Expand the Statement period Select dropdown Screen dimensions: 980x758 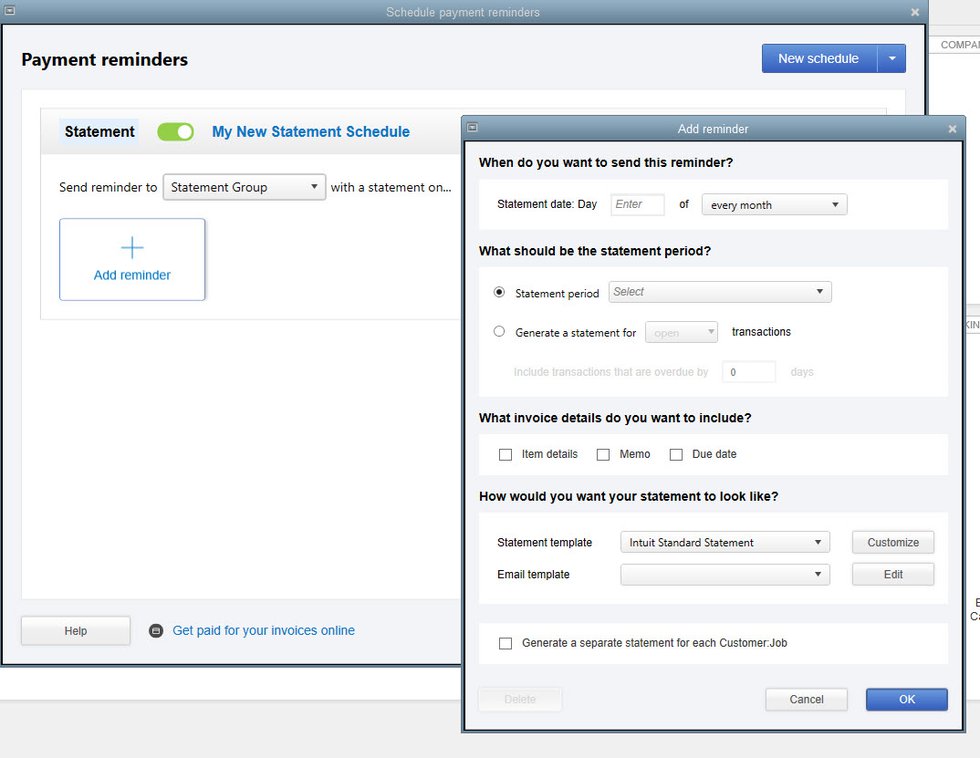coord(720,292)
